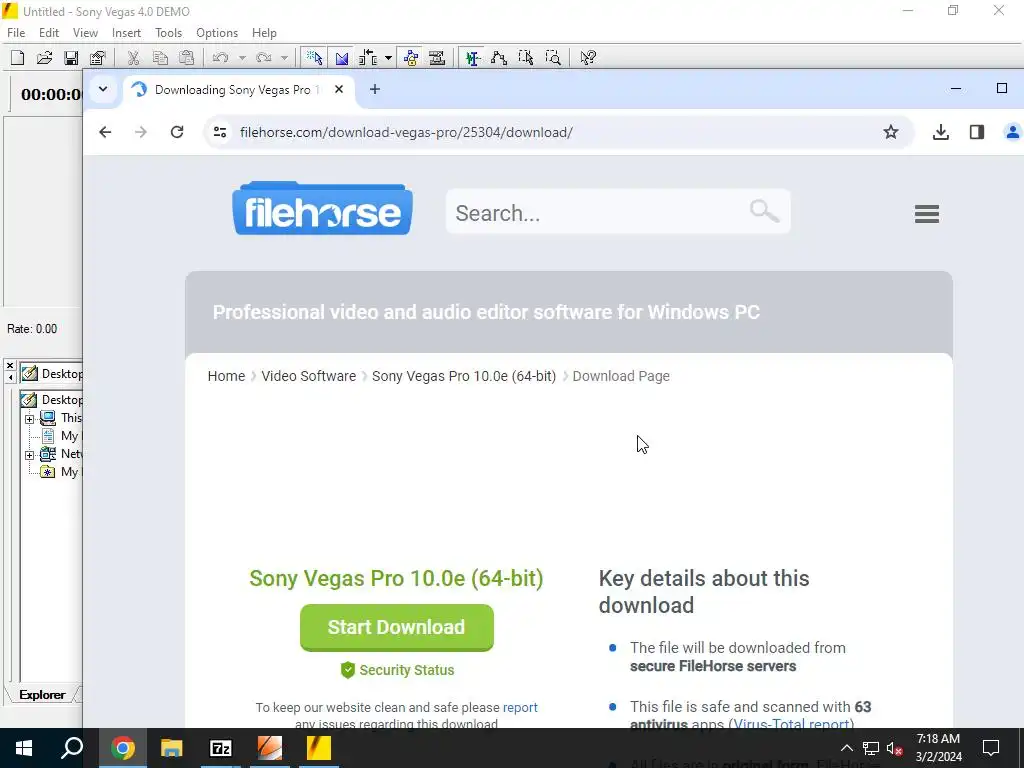The width and height of the screenshot is (1024, 768).
Task: Click the FileHorse logo
Action: click(323, 208)
